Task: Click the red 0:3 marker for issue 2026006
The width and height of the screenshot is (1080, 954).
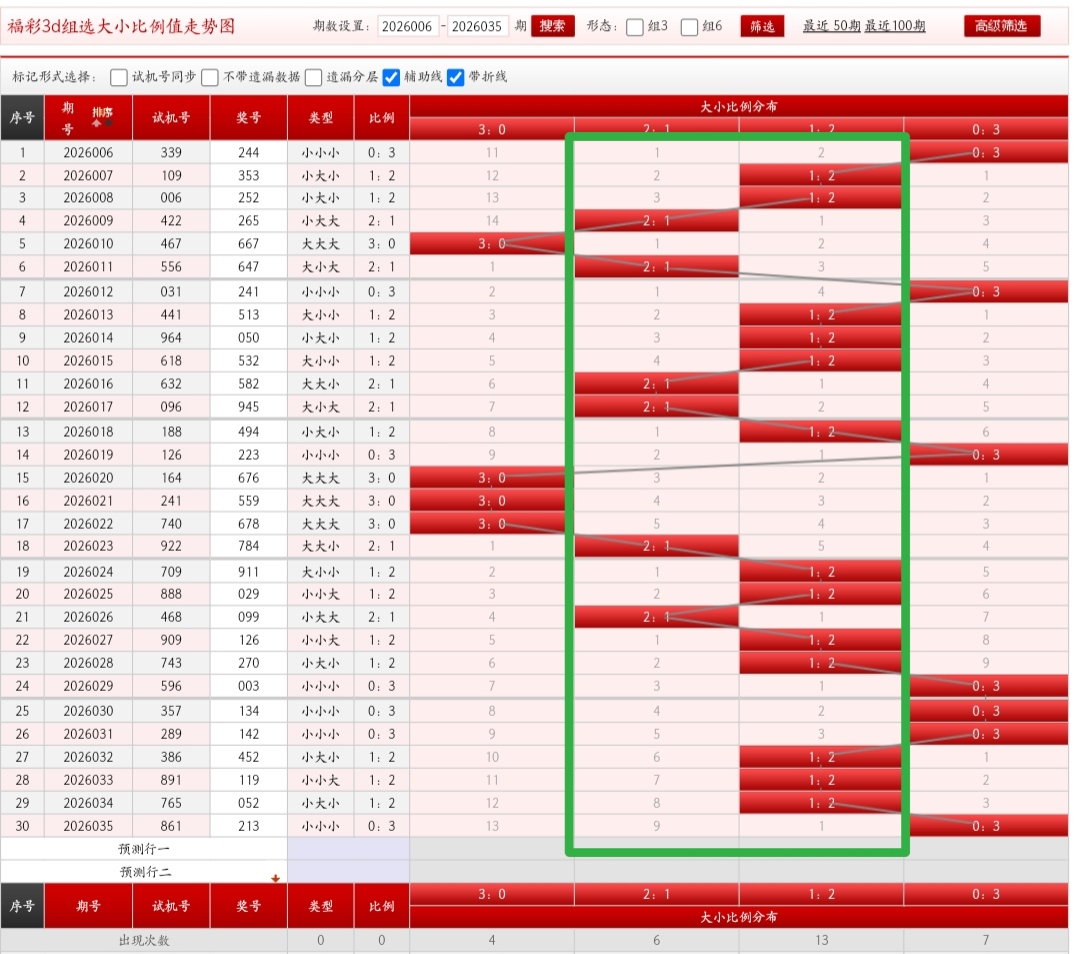Action: point(985,153)
